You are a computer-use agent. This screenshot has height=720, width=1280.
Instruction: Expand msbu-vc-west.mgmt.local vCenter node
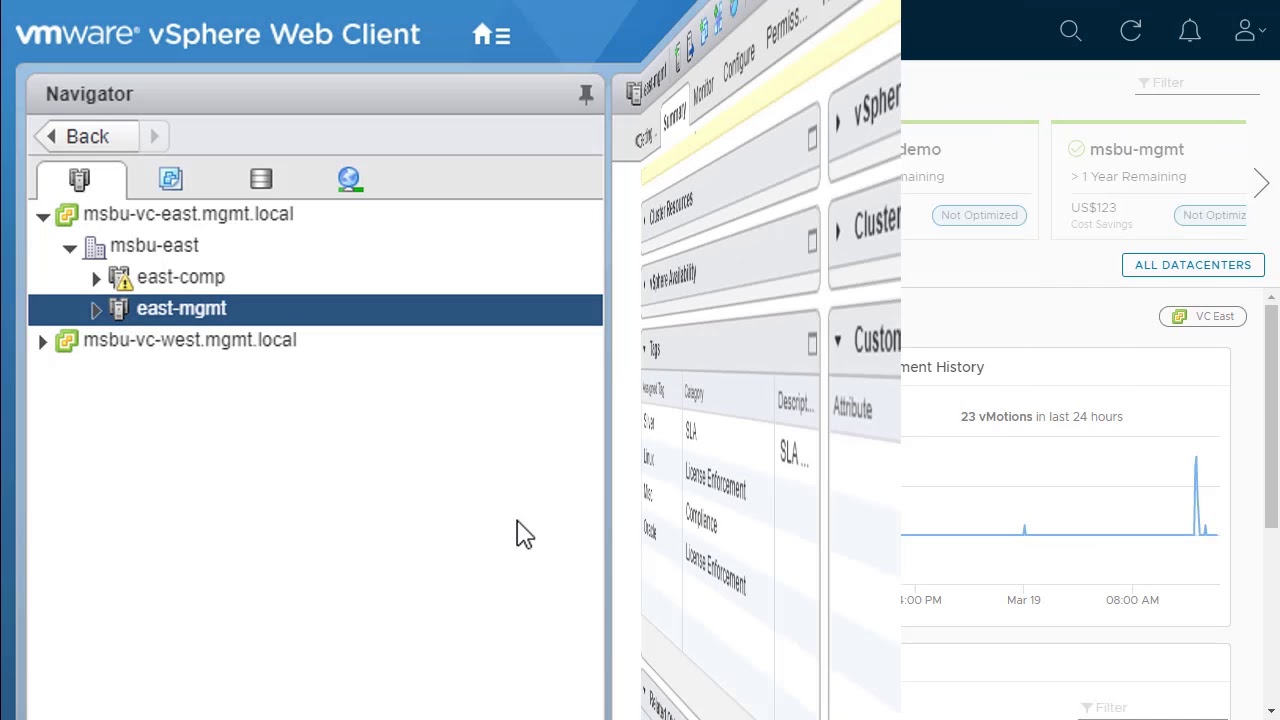(x=43, y=341)
